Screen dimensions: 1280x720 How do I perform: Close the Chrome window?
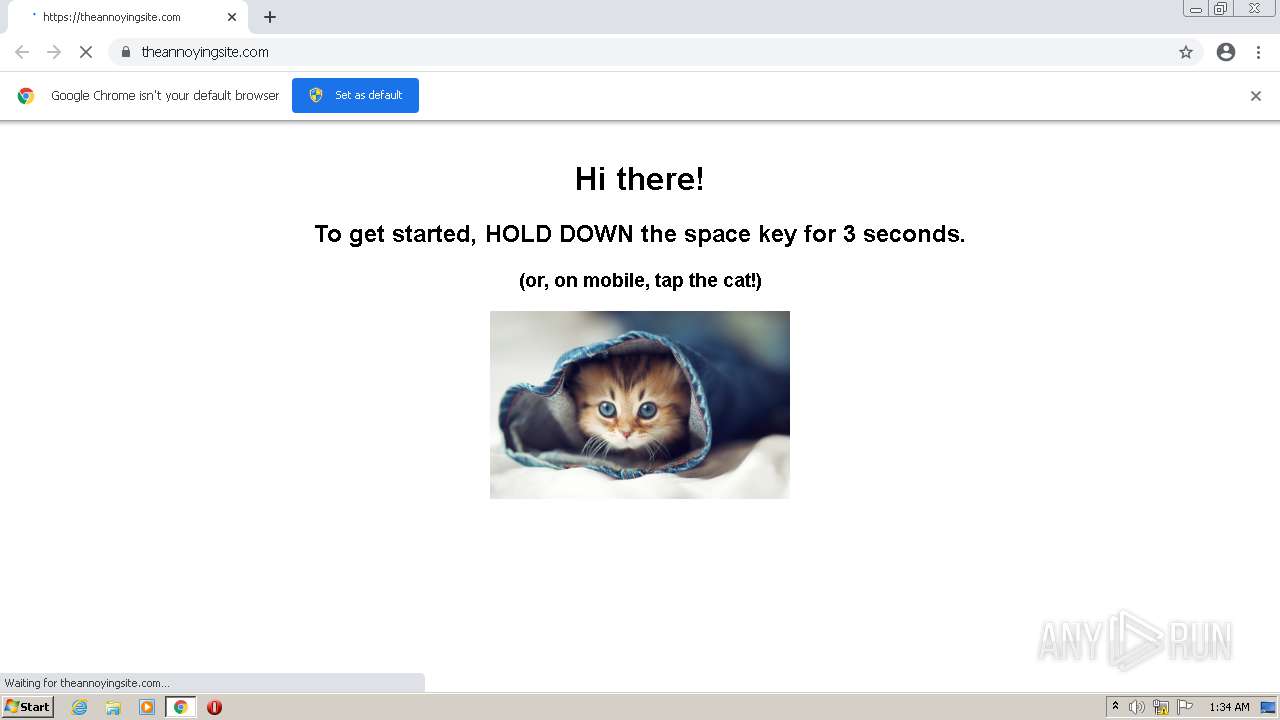pyautogui.click(x=1255, y=9)
